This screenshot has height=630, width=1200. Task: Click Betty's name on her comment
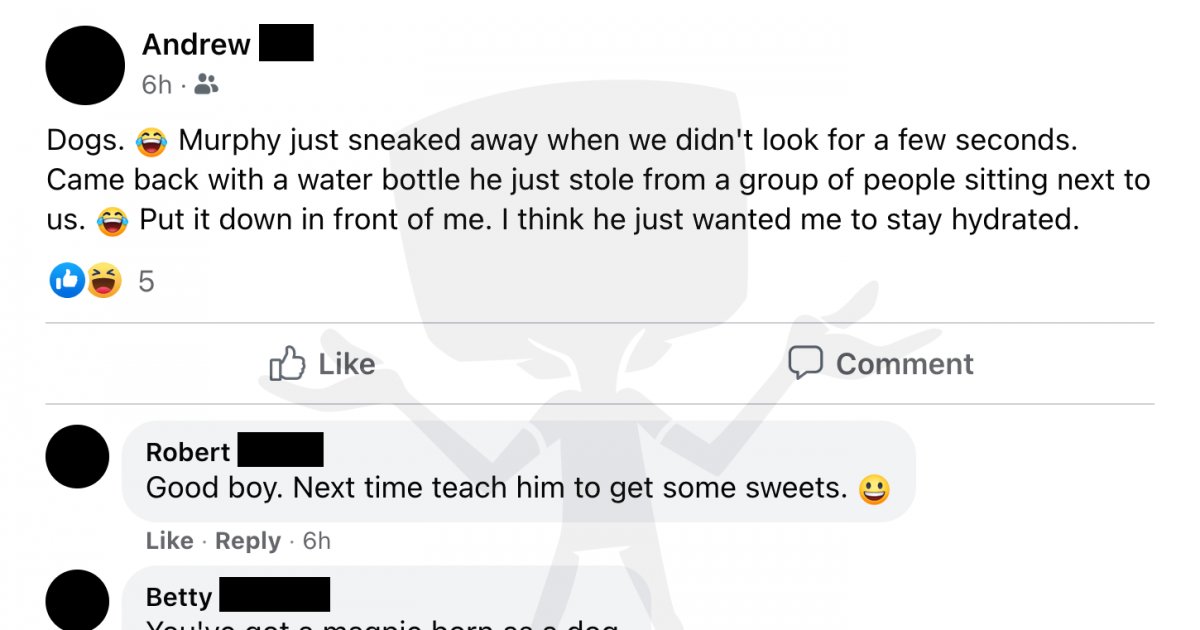tap(179, 597)
